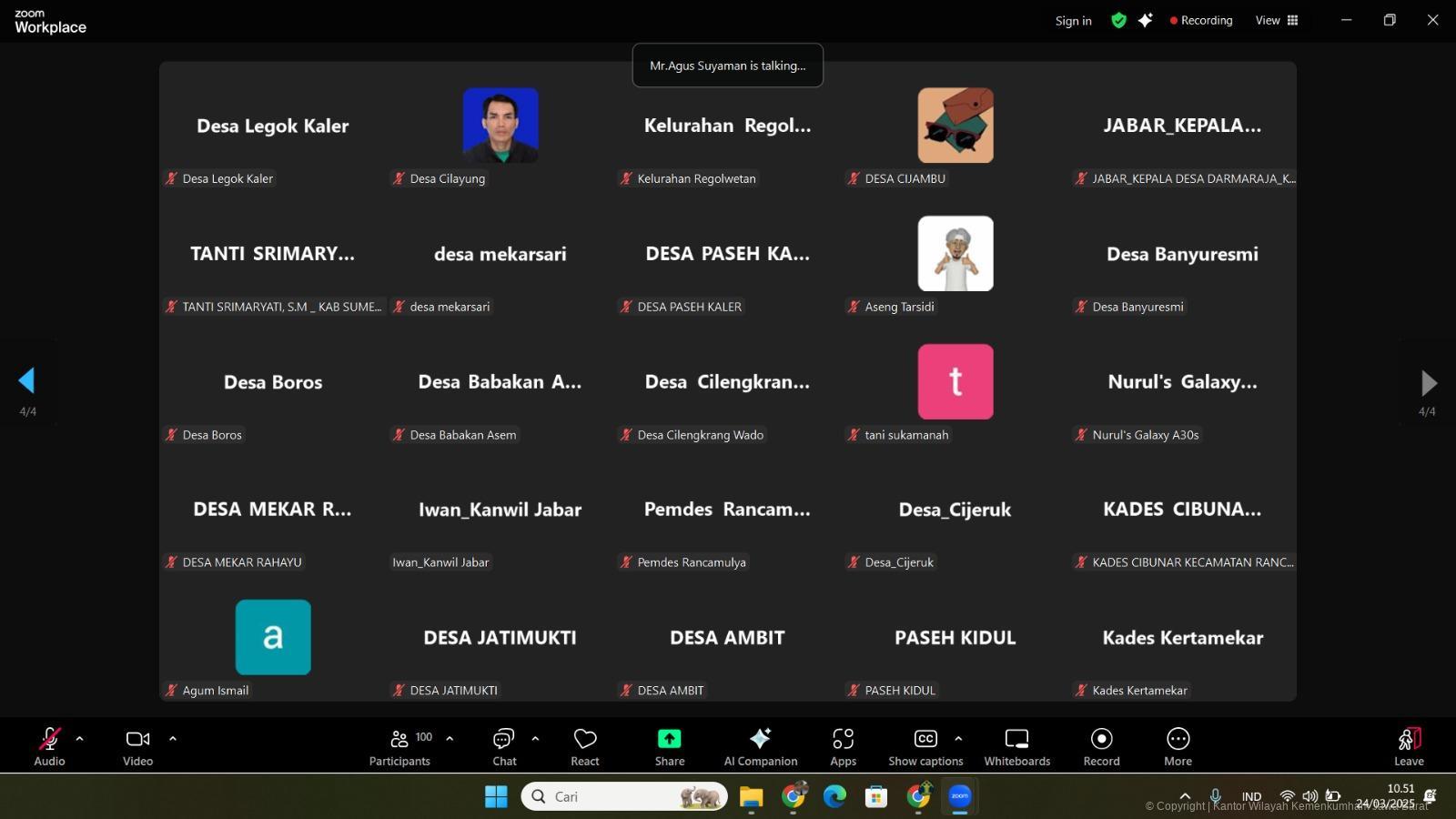Click the Sign in link
The image size is (1456, 819).
coord(1073,21)
